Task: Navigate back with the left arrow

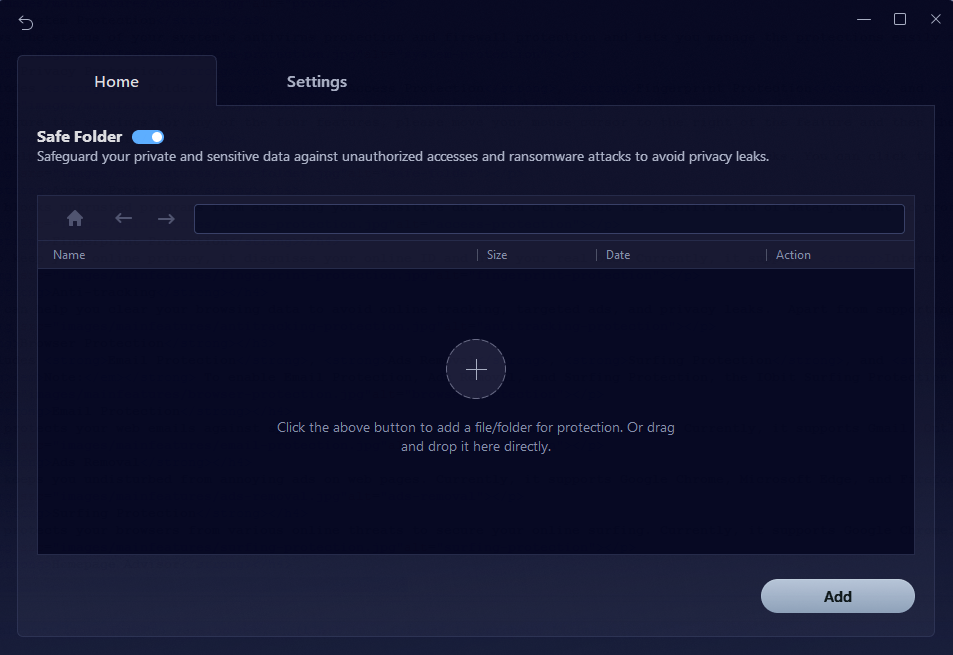Action: click(123, 218)
